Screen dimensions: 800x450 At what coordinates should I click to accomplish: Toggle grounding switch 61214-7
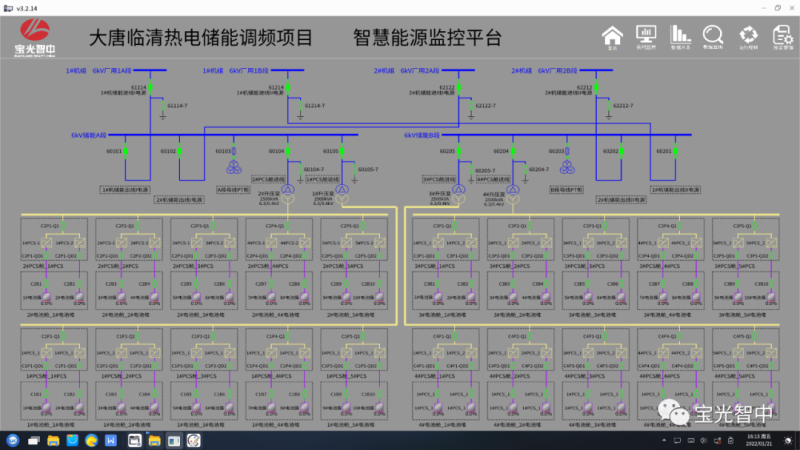(x=299, y=106)
